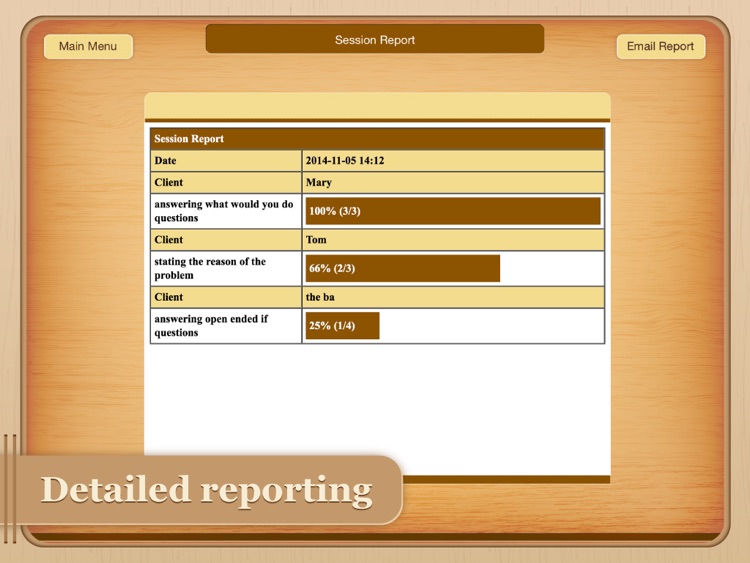Click the Client label above Tom's goal
750x563 pixels.
(226, 240)
